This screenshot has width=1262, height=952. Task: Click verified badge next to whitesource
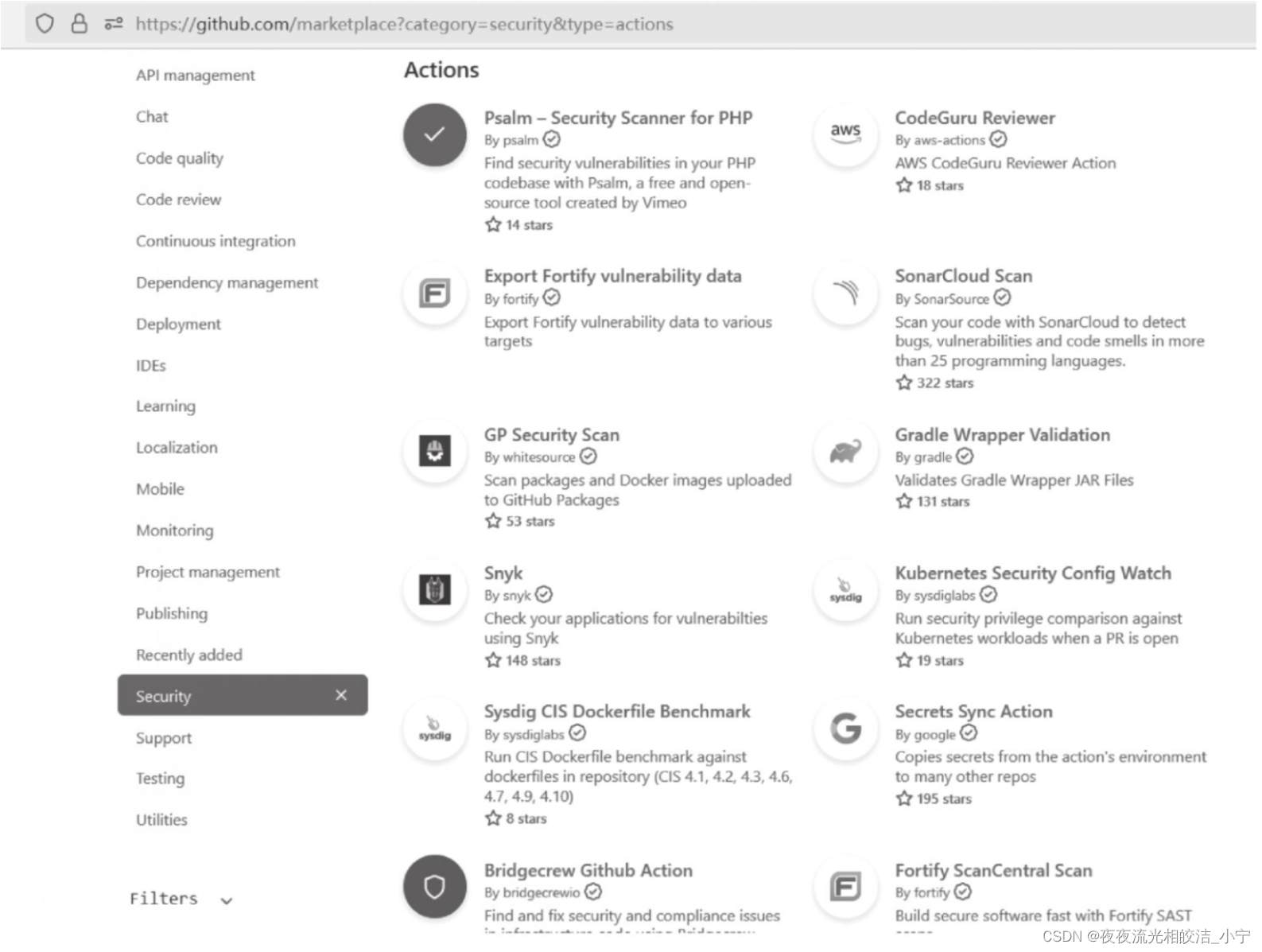click(x=588, y=457)
